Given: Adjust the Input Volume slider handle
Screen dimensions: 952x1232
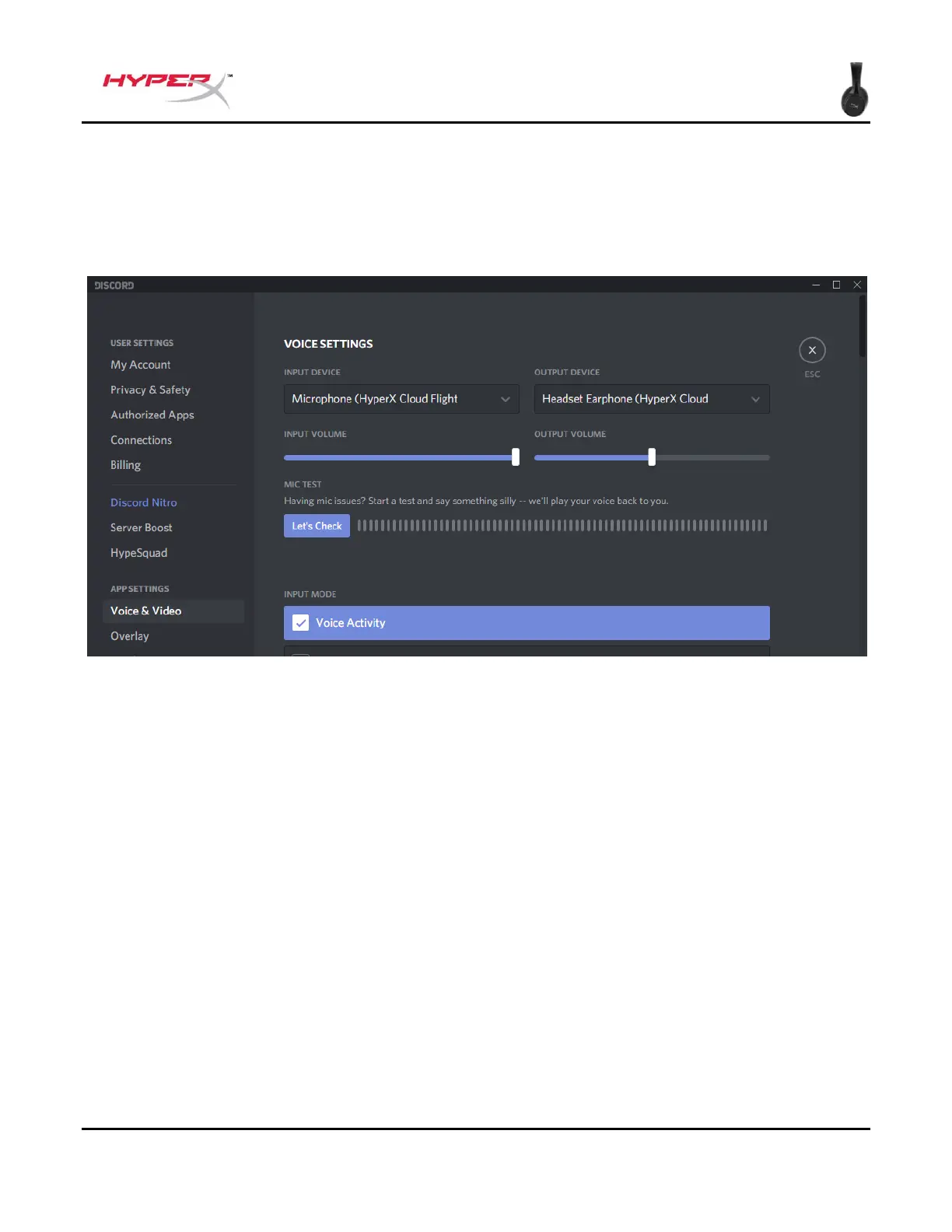Looking at the screenshot, I should click(516, 457).
